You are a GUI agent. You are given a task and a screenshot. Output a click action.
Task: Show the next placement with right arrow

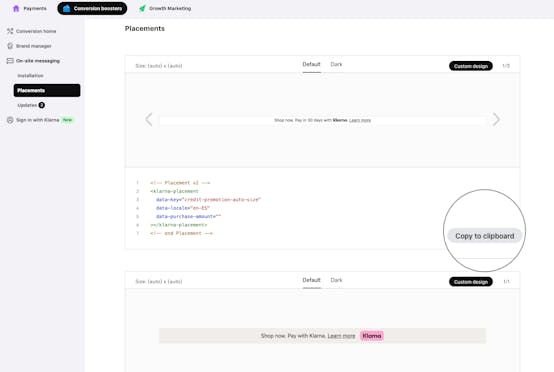(x=496, y=119)
